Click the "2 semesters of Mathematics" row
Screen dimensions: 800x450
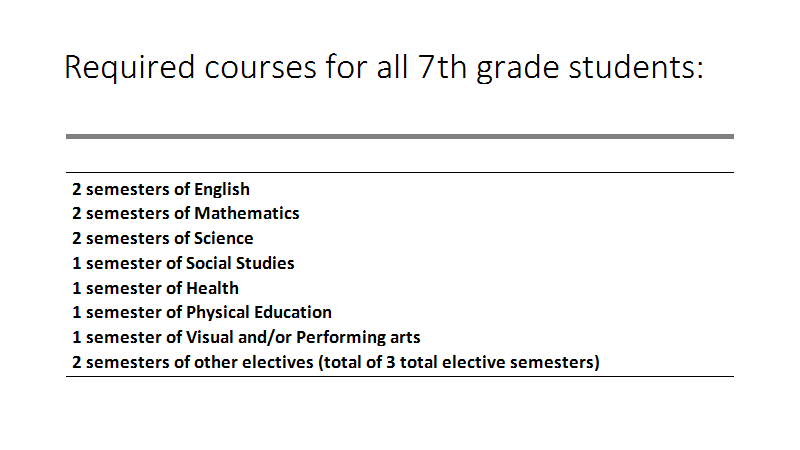tap(186, 213)
